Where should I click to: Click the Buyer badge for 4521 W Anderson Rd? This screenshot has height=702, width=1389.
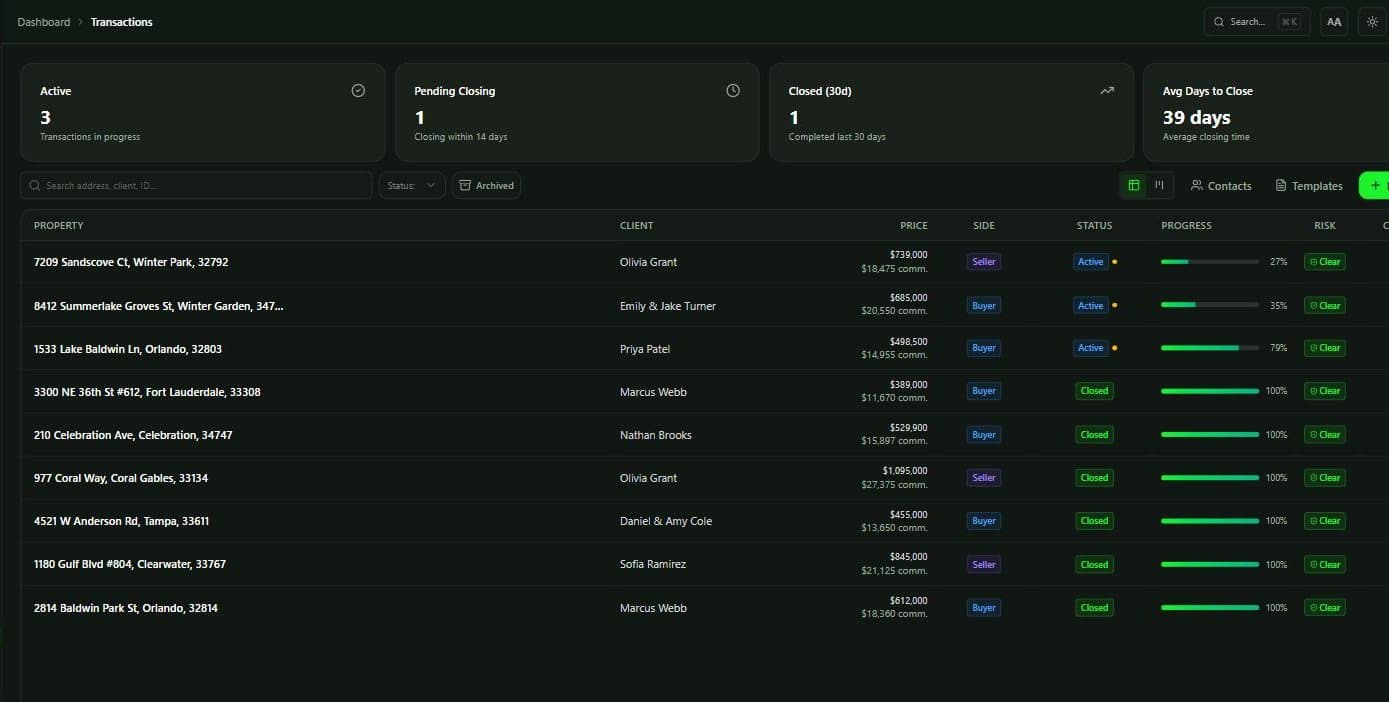click(x=984, y=521)
